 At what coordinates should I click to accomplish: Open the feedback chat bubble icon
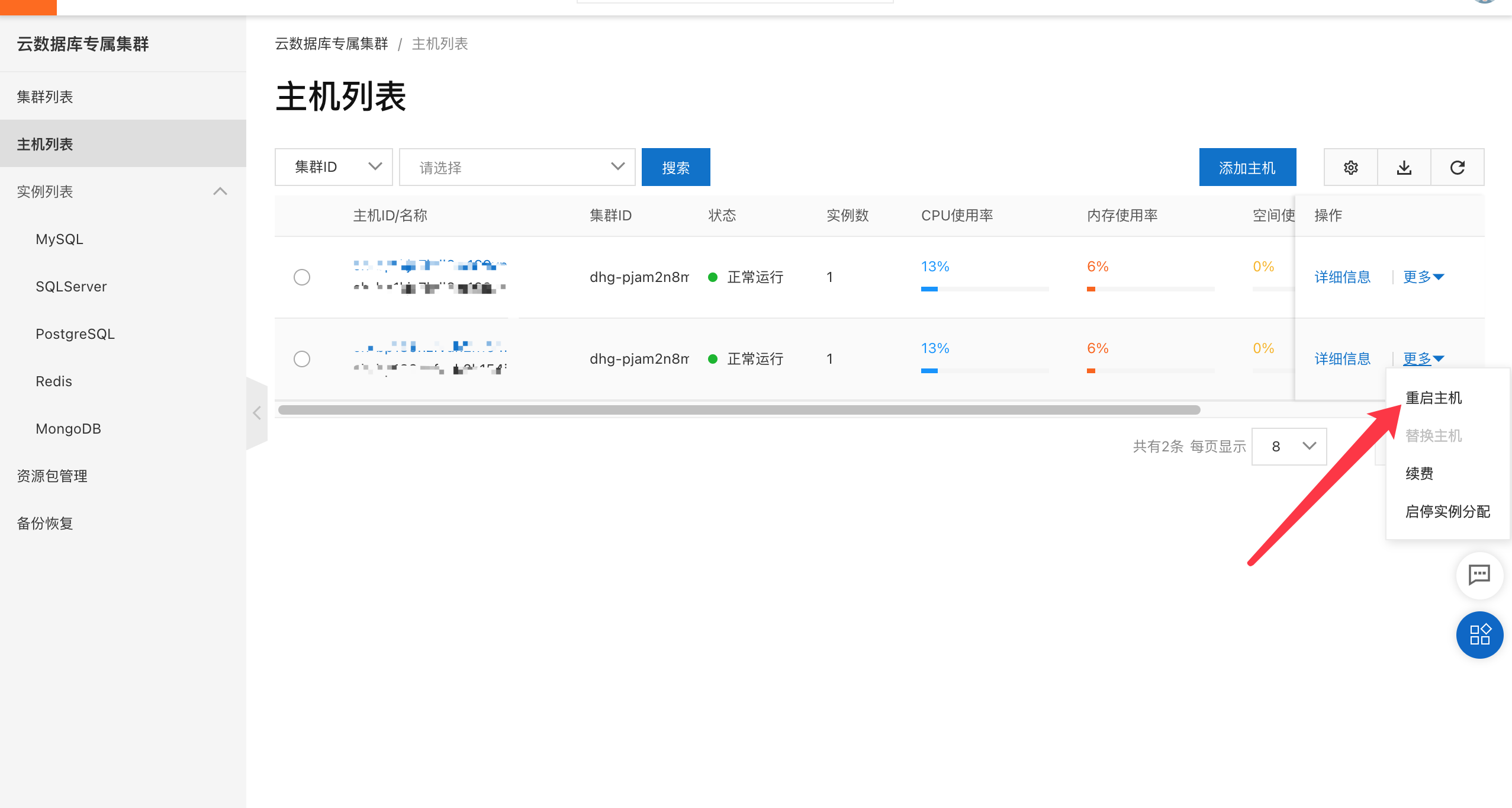1479,575
